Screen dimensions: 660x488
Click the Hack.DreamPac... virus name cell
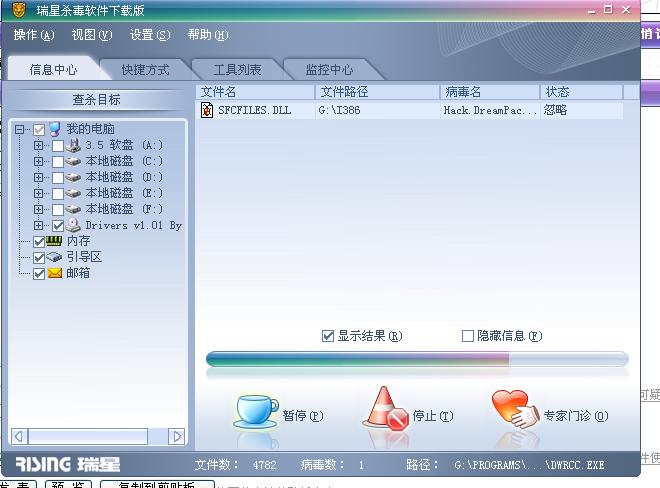(490, 110)
